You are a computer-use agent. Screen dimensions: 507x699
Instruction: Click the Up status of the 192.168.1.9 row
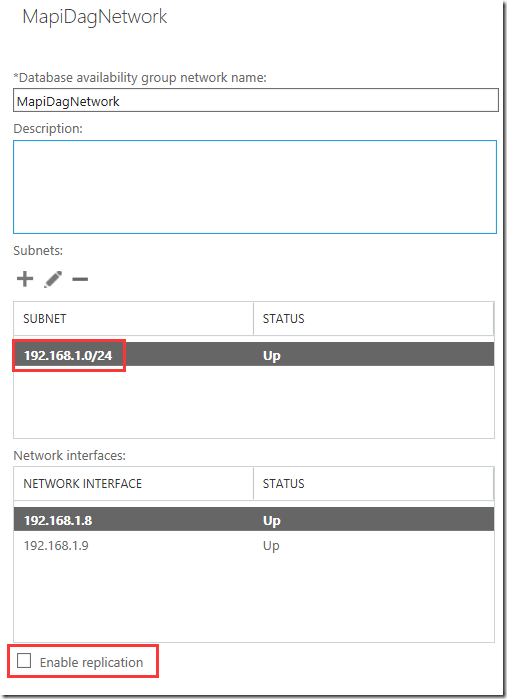click(271, 546)
